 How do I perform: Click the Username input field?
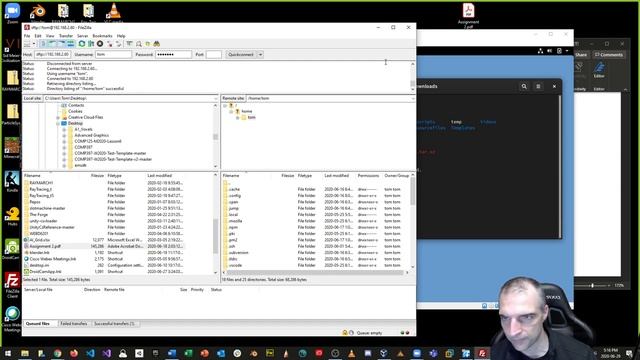(113, 54)
